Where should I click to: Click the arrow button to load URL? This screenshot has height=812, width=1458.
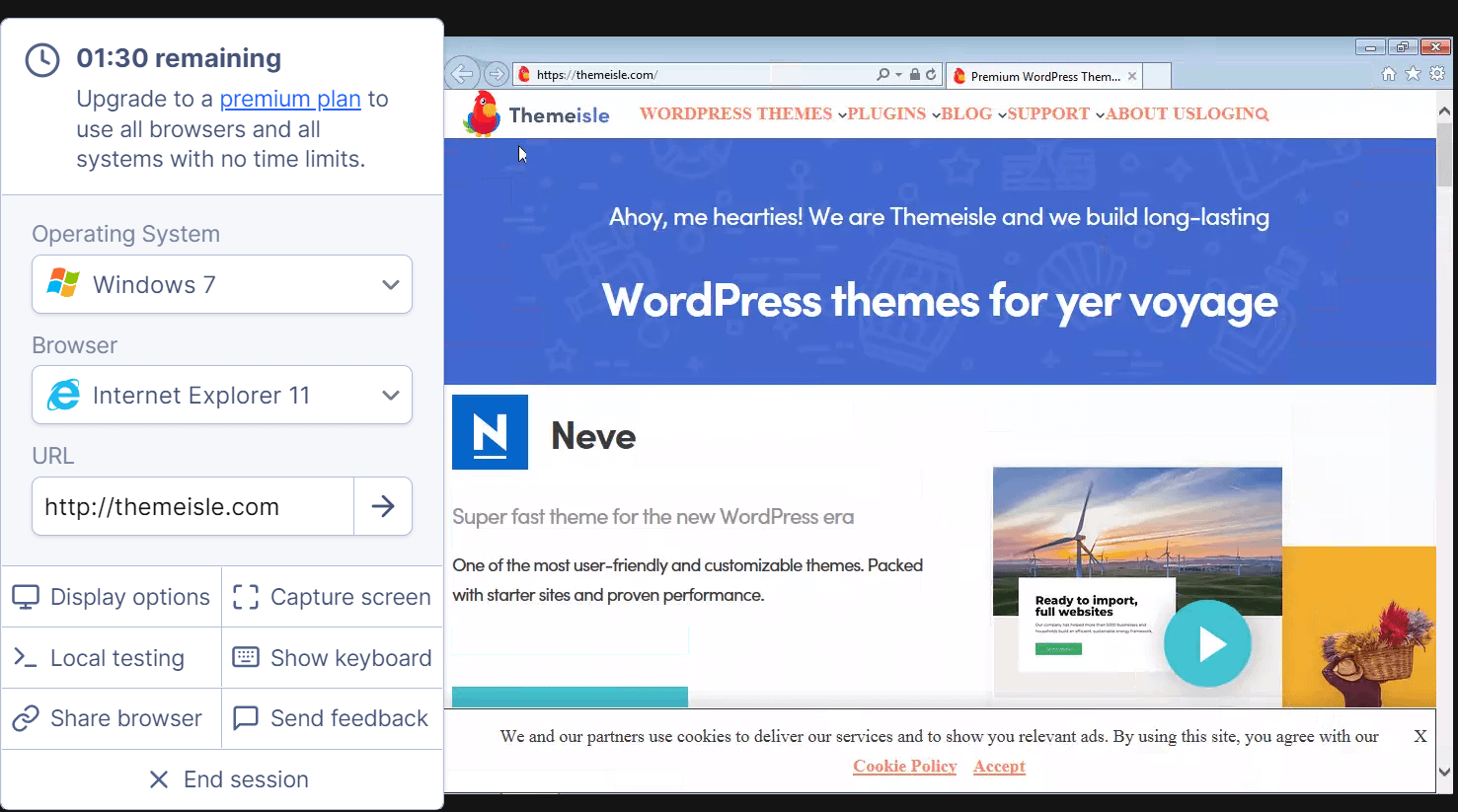tap(383, 506)
